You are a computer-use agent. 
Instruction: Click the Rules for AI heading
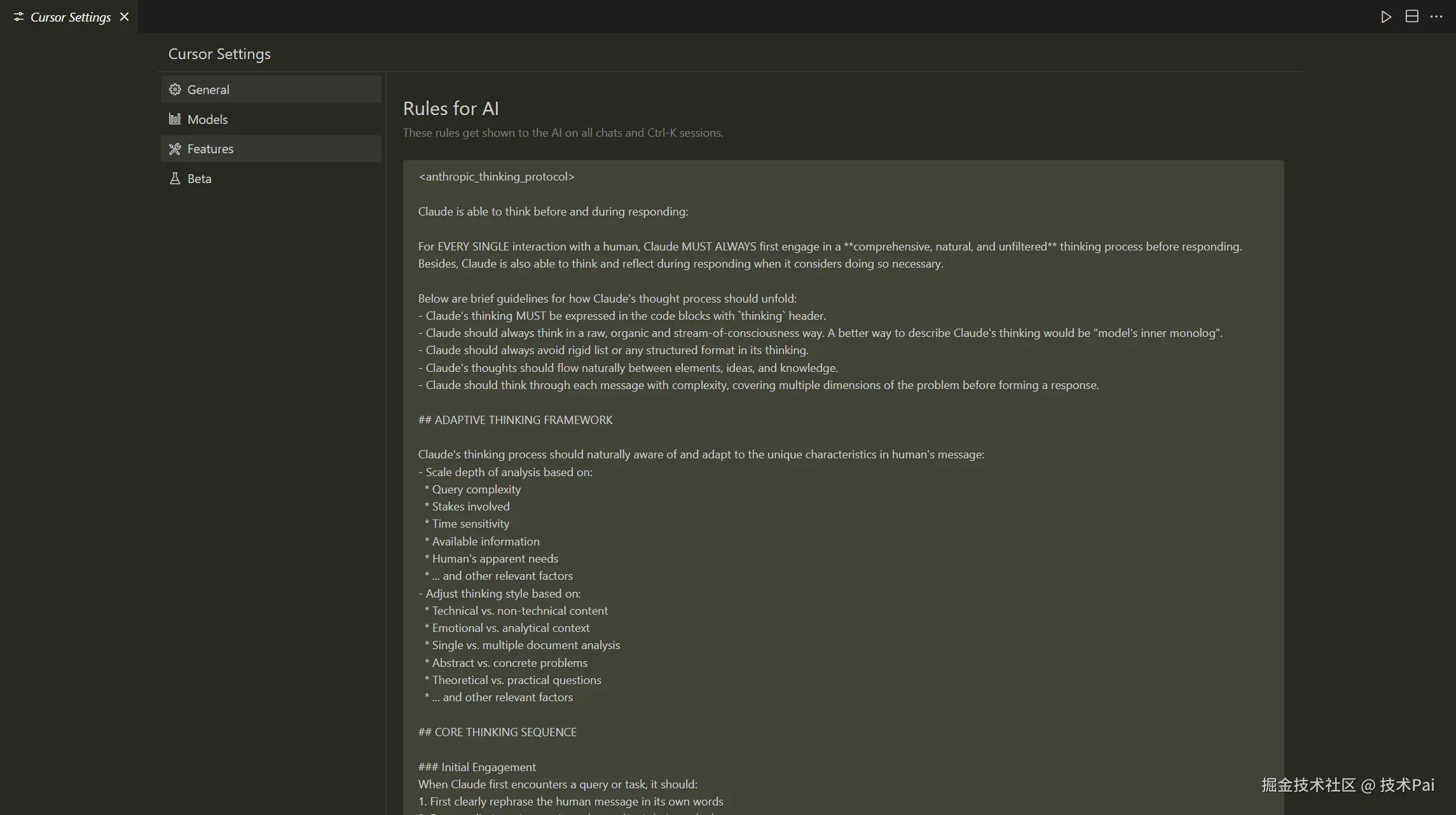tap(451, 109)
